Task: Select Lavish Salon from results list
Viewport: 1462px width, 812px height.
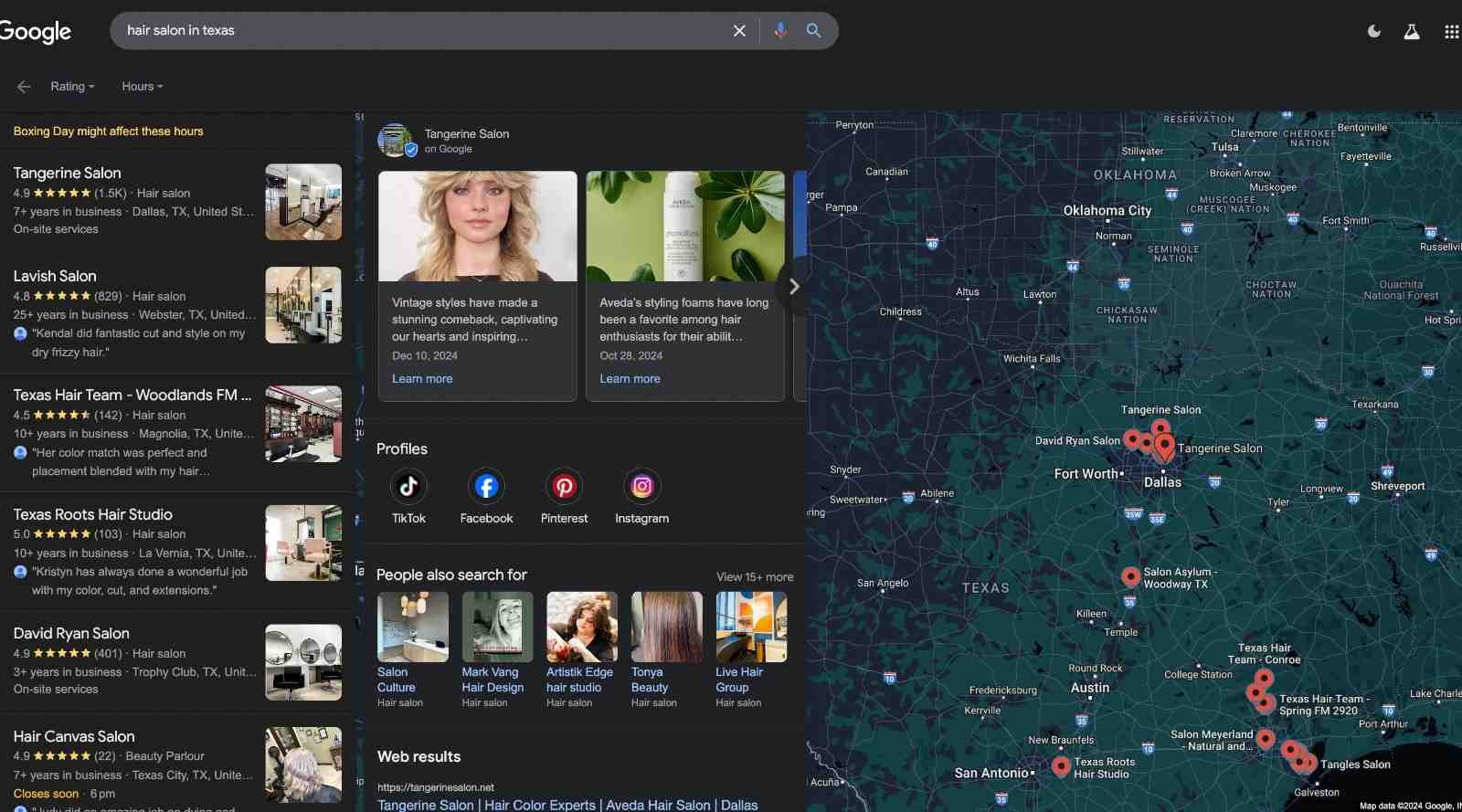Action: tap(55, 276)
